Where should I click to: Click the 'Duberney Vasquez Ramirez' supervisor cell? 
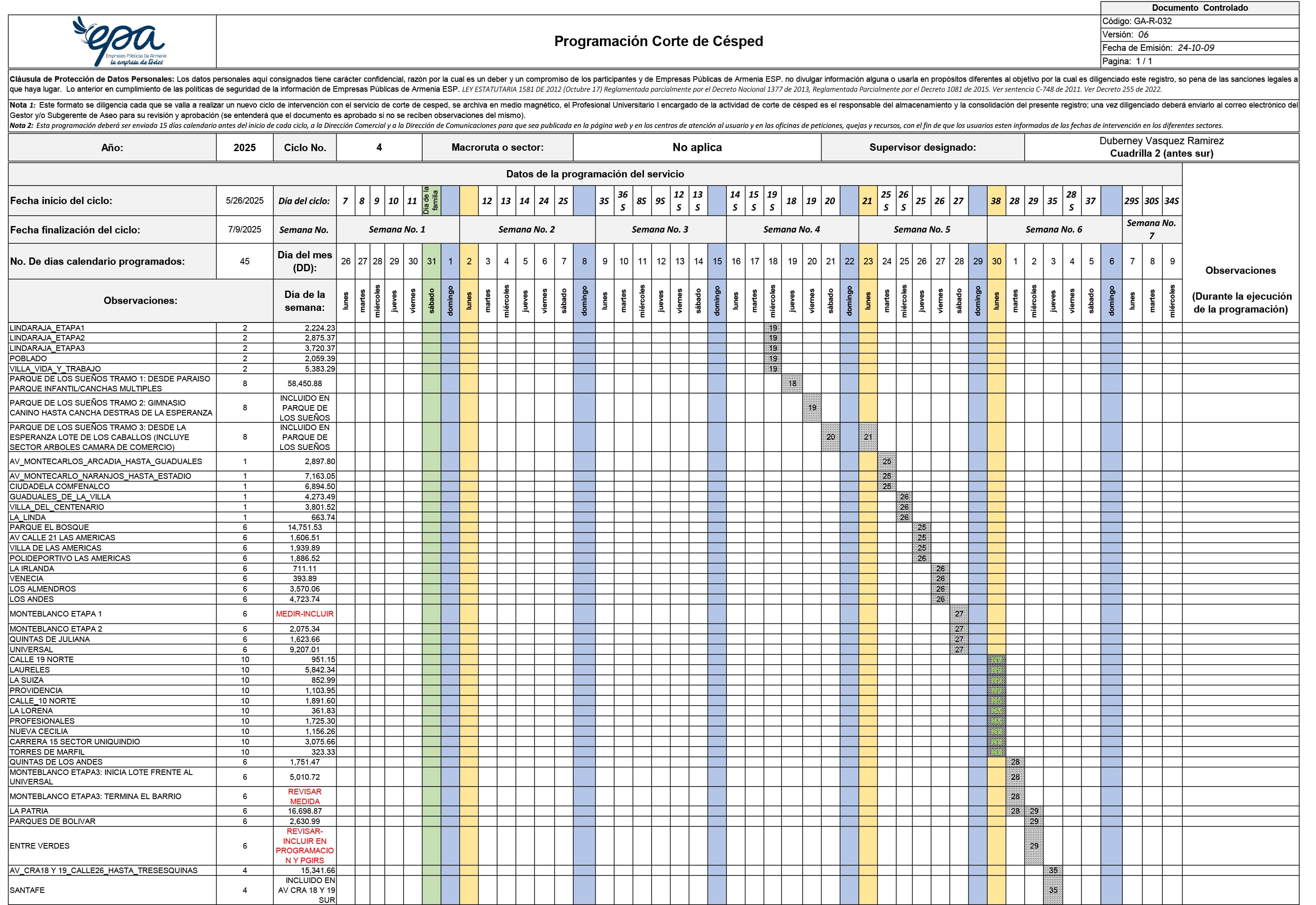1161,147
